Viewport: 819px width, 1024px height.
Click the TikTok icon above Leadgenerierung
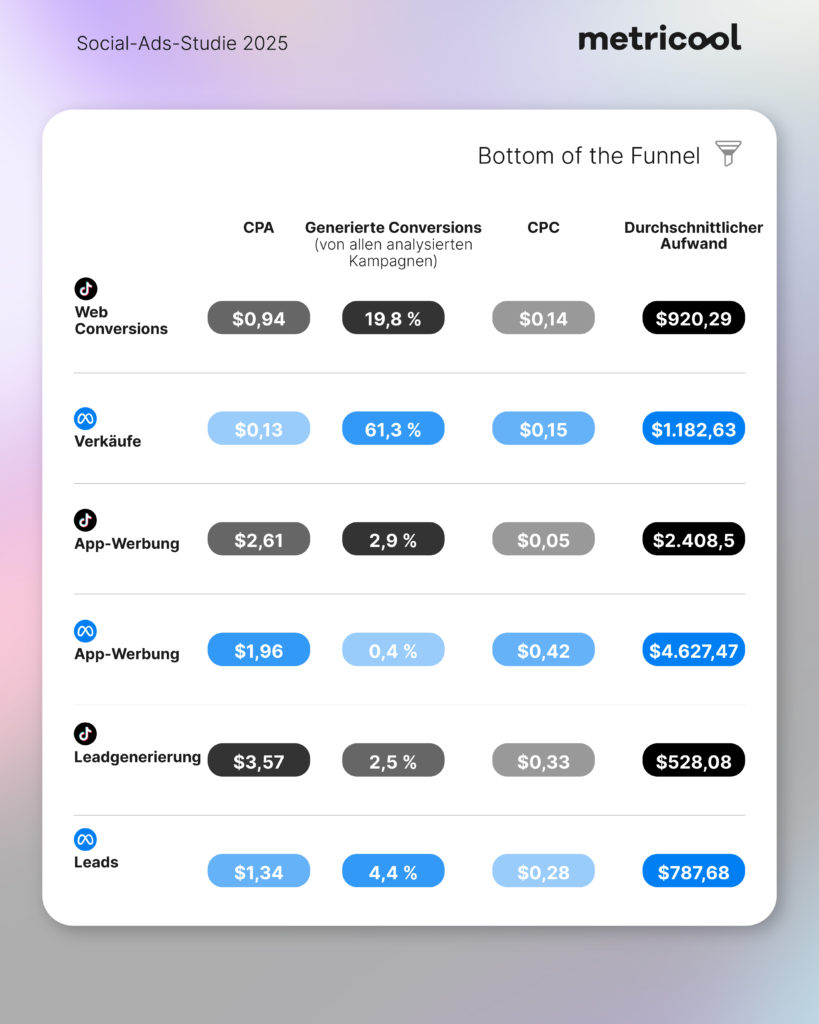86,734
